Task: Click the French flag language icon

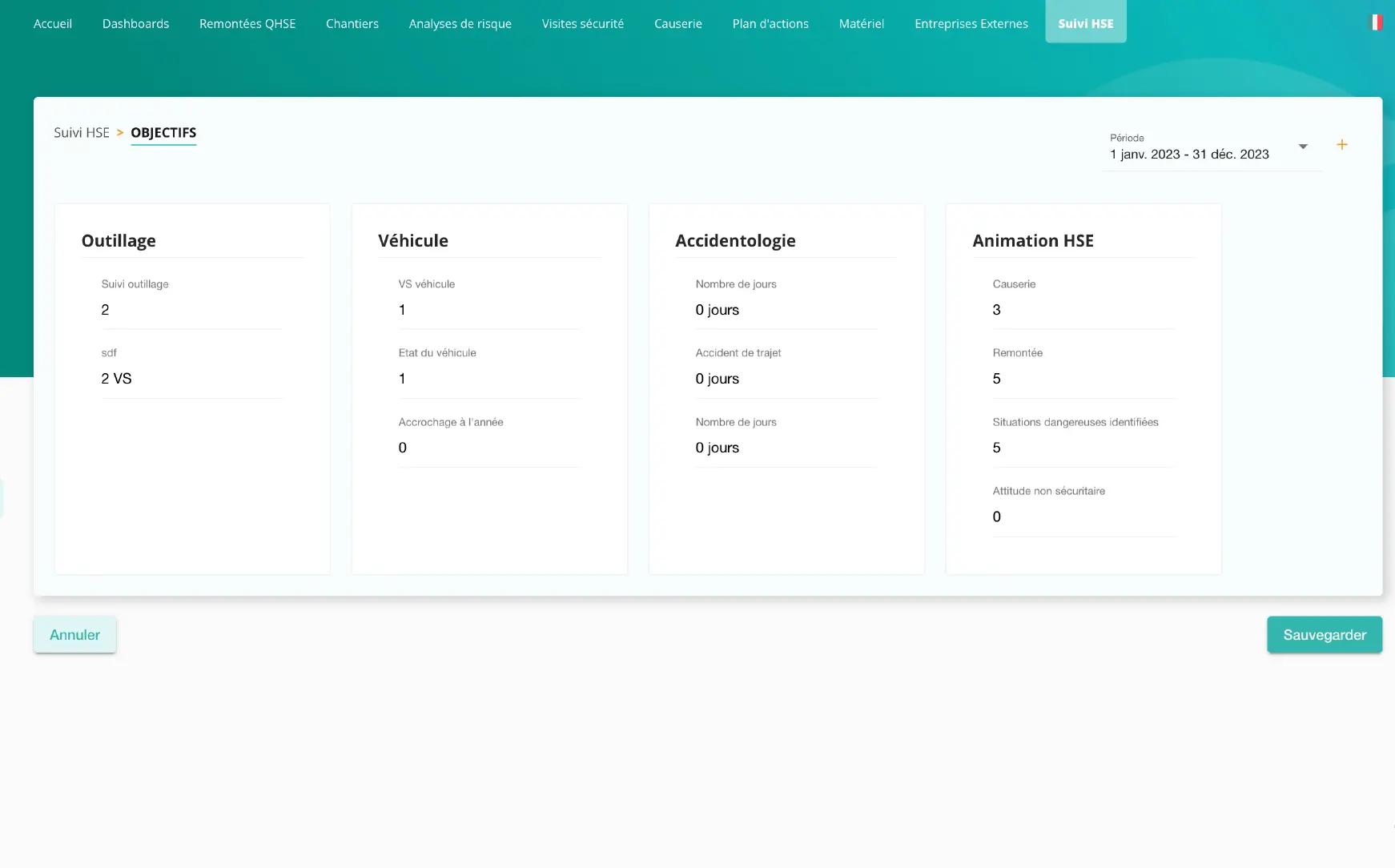Action: [1376, 23]
